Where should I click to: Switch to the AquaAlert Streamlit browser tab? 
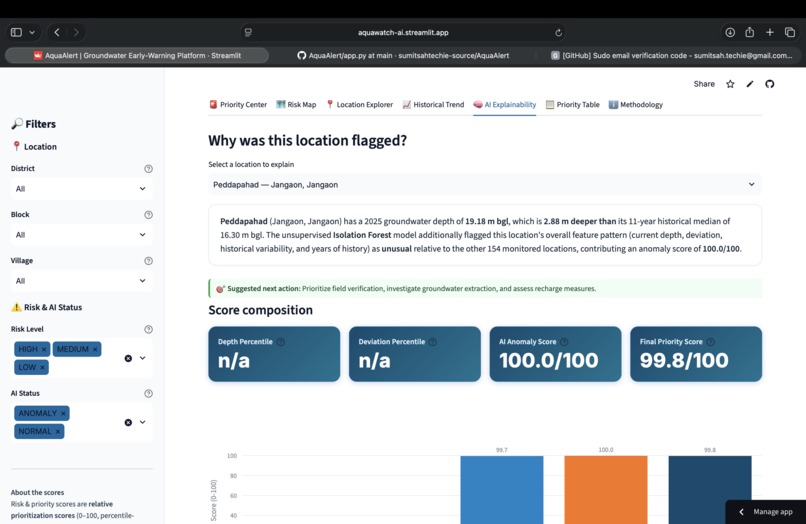click(137, 56)
